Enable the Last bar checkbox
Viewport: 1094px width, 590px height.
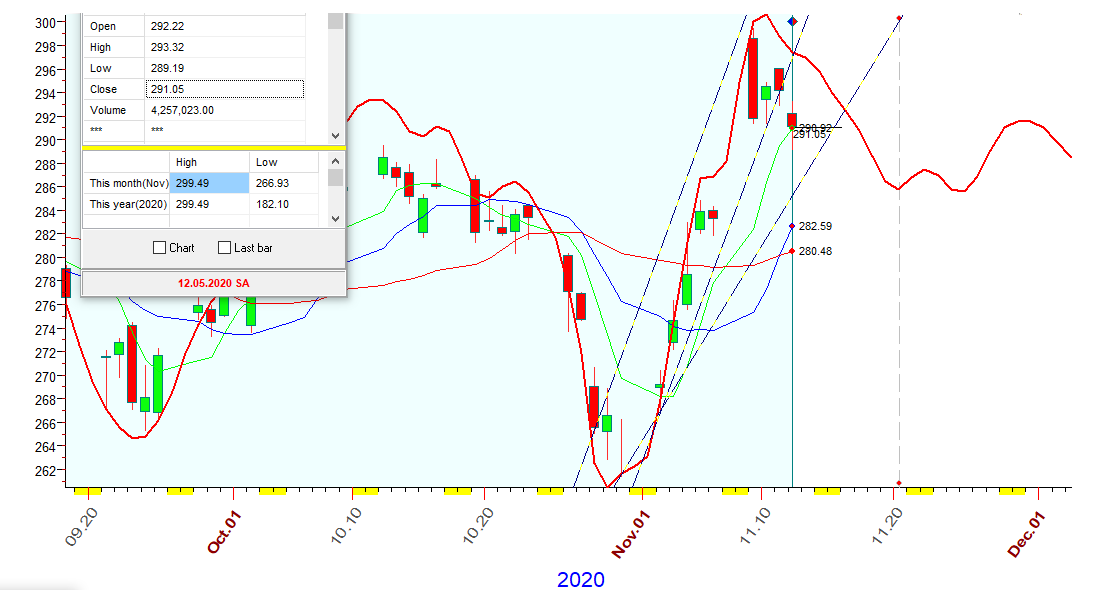click(224, 248)
